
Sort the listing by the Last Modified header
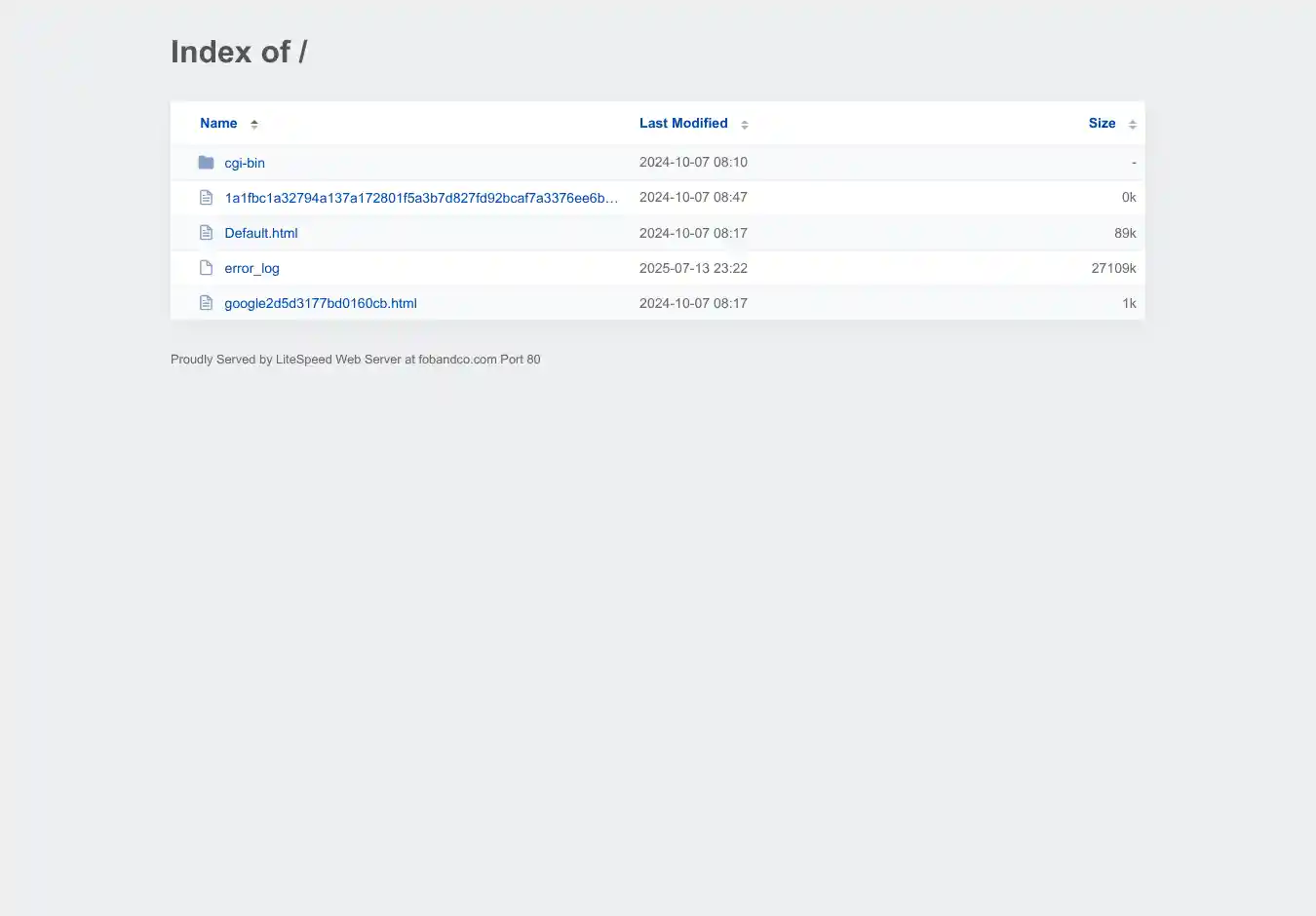683,124
